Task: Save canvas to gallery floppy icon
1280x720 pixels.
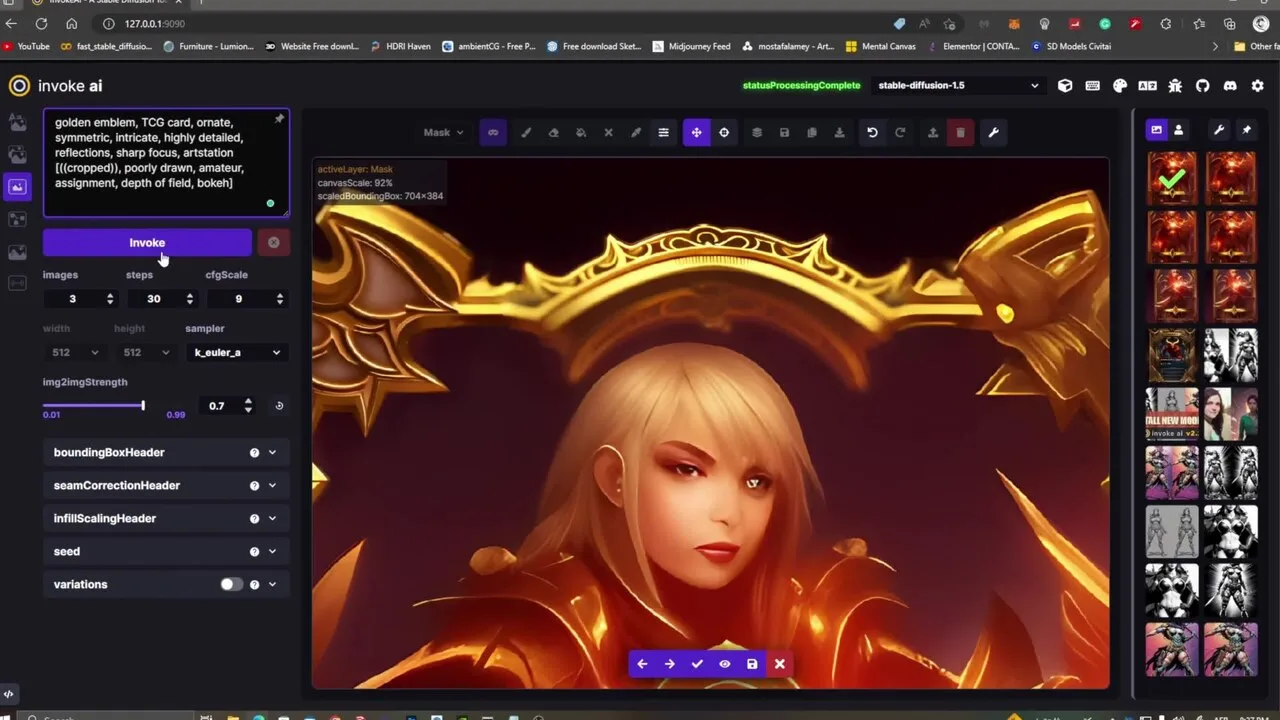Action: click(x=784, y=132)
